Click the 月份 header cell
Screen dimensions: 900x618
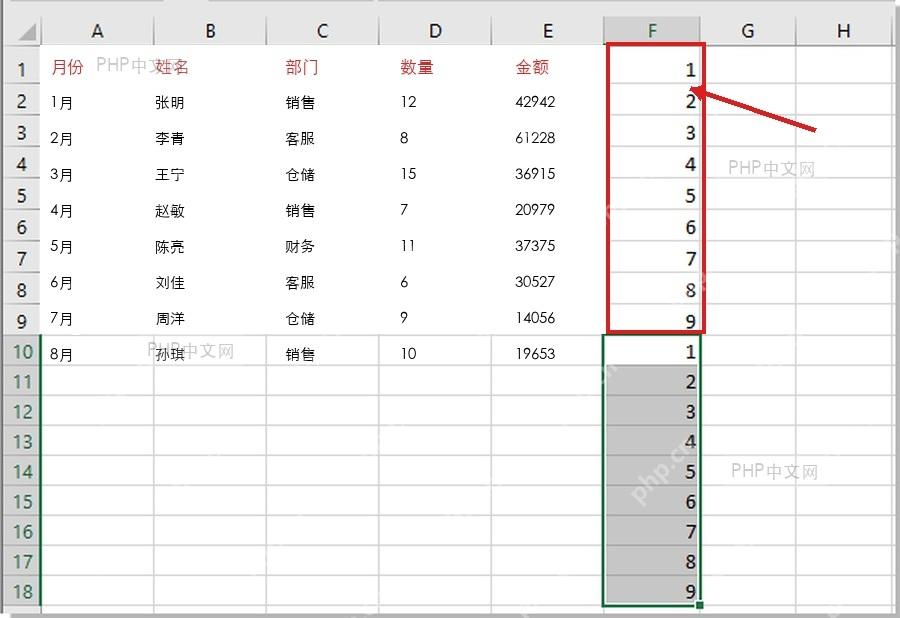pyautogui.click(x=67, y=67)
